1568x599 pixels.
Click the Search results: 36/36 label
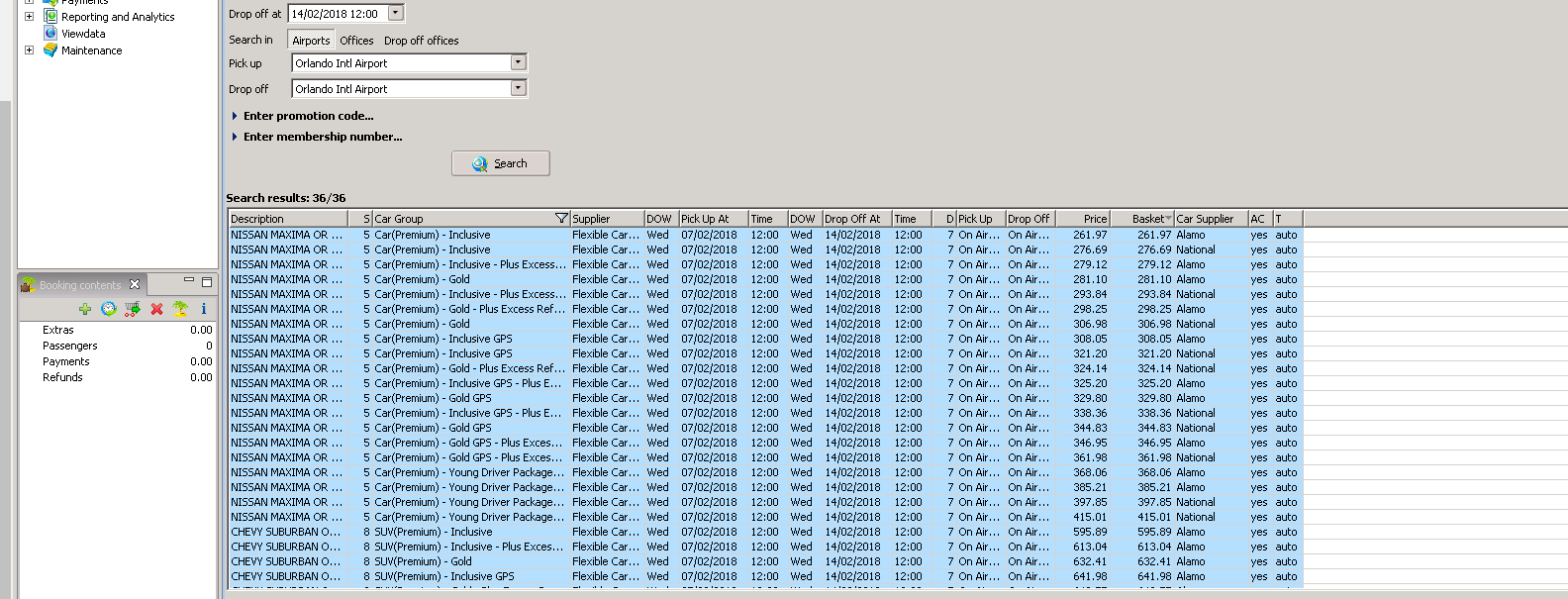(286, 198)
